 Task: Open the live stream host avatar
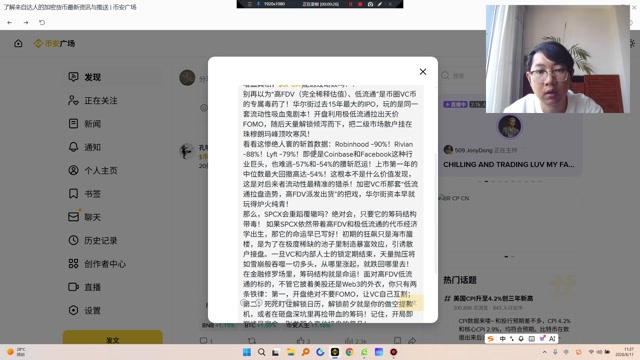coord(509,126)
